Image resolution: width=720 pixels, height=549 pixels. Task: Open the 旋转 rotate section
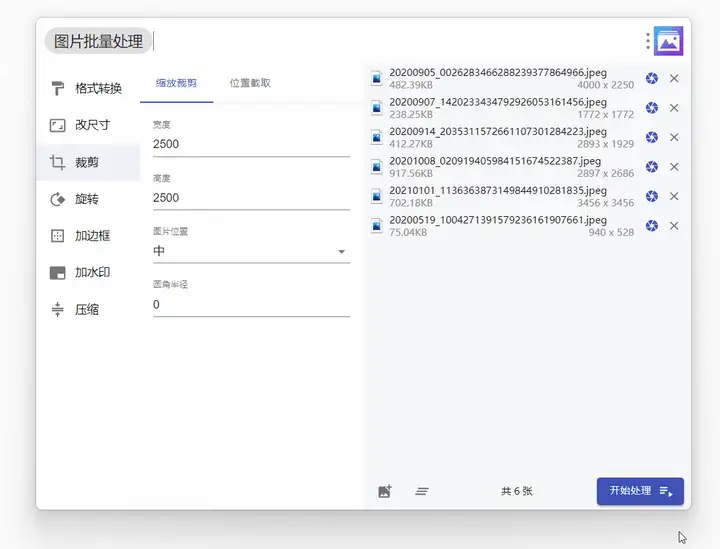coord(88,199)
